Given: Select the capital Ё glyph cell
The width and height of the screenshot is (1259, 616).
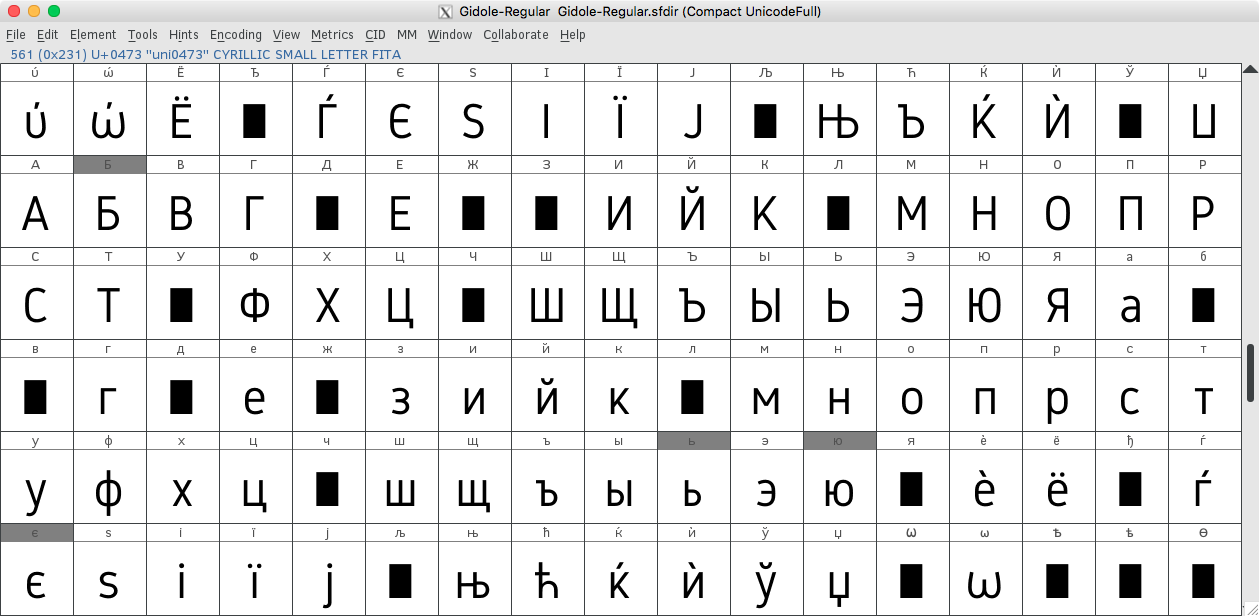Looking at the screenshot, I should (x=182, y=119).
